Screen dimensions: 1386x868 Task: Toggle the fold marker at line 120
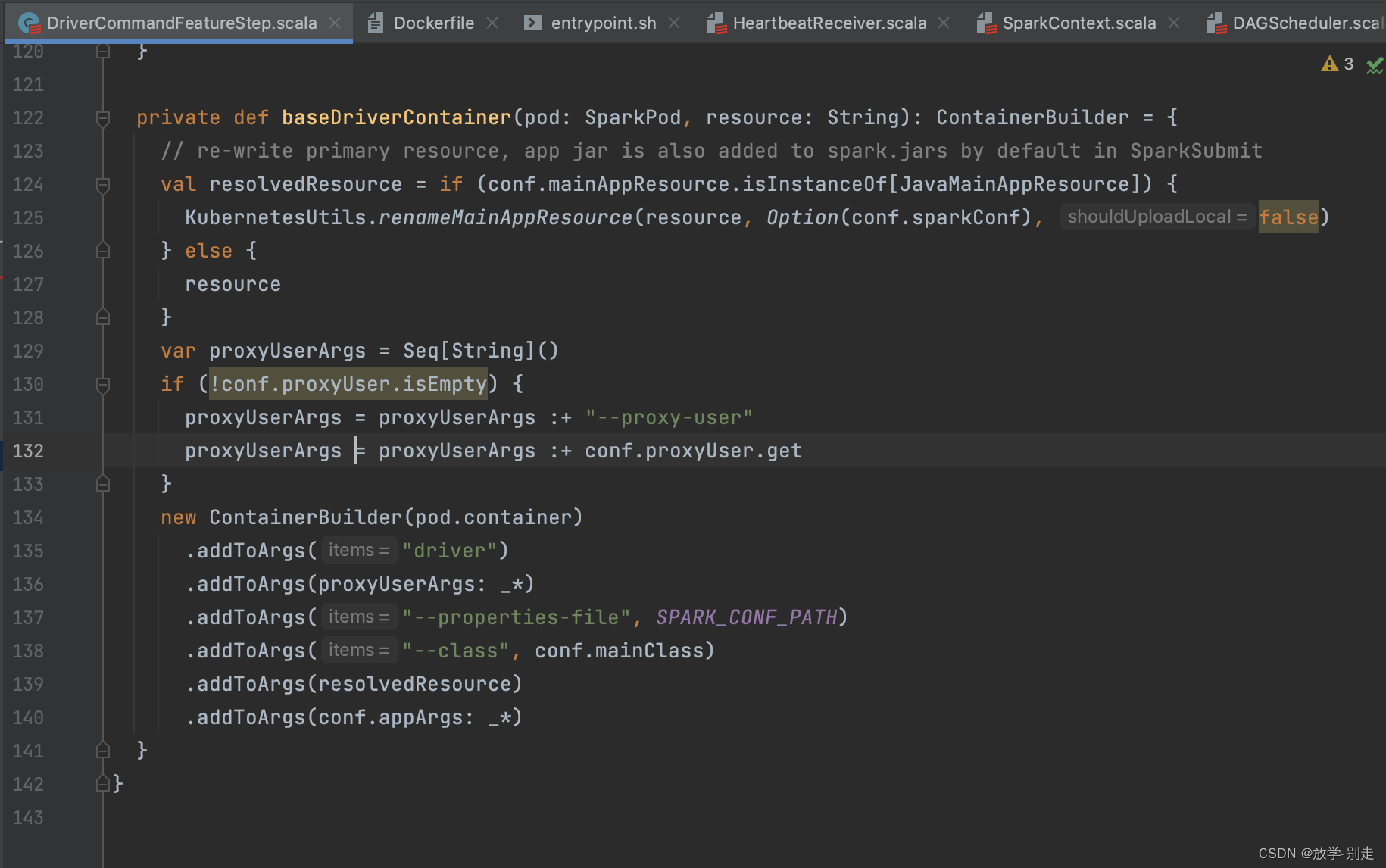(x=103, y=52)
